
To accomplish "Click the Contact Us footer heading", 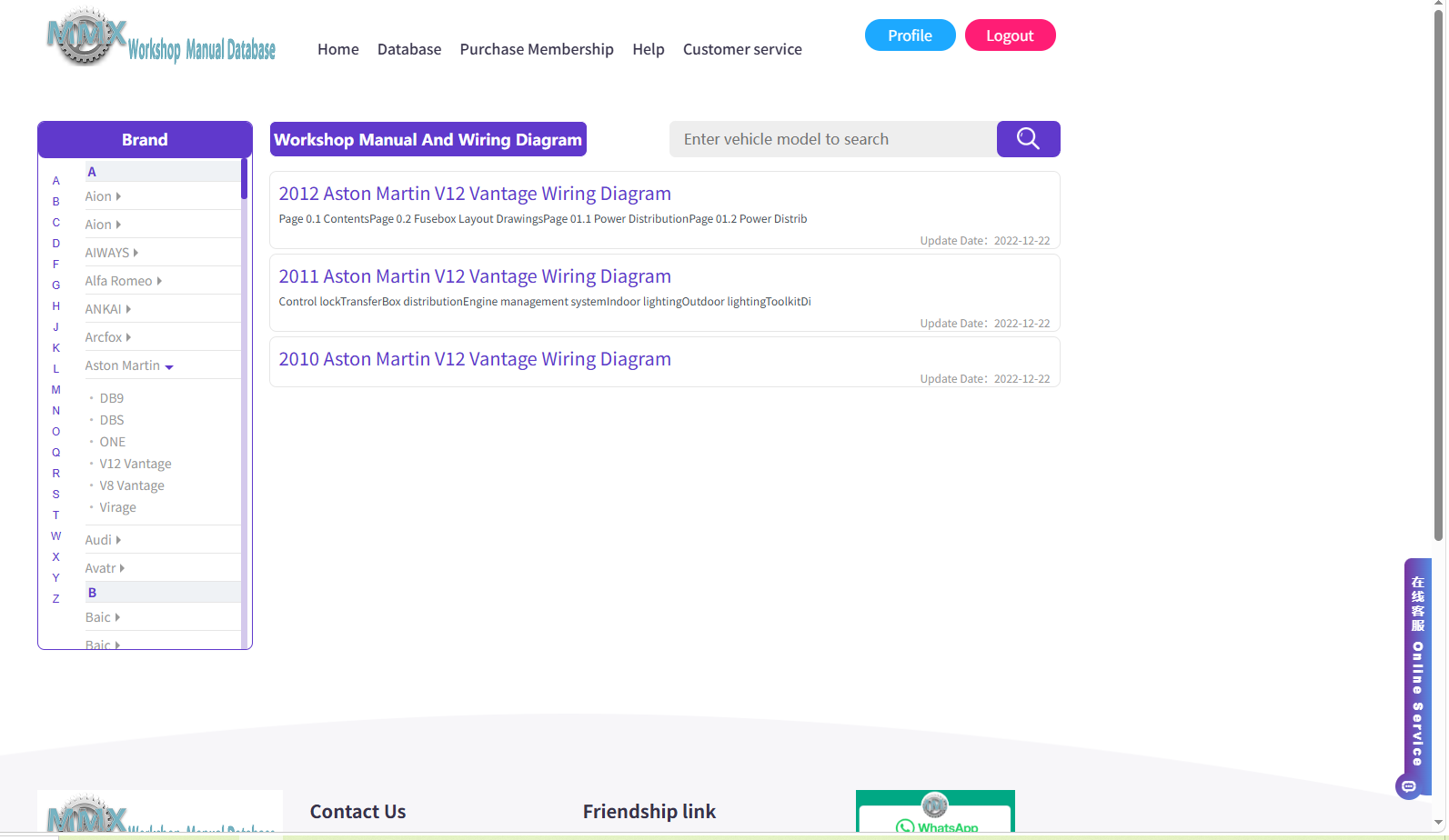I will click(x=357, y=812).
